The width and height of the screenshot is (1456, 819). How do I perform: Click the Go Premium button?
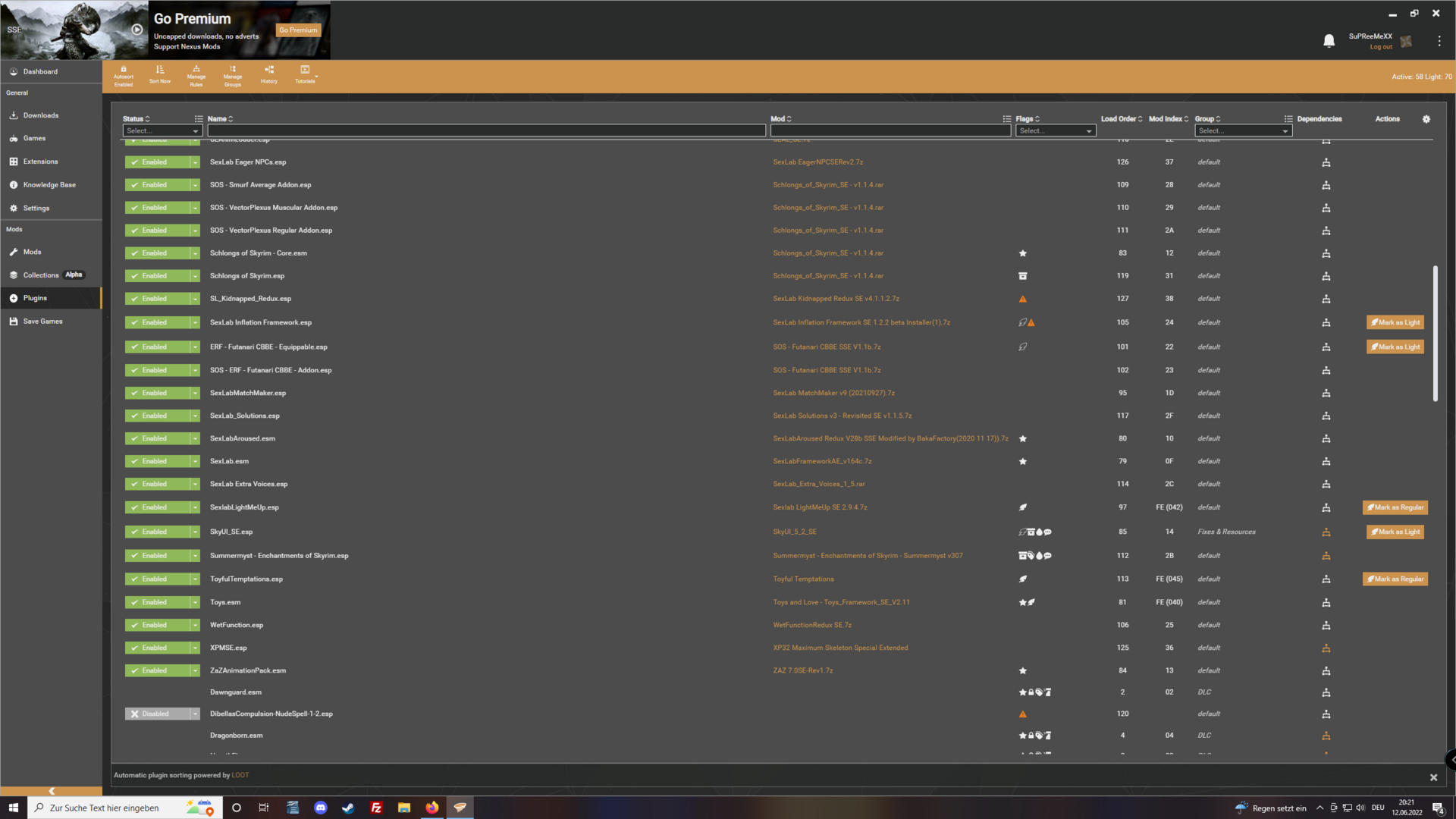click(x=298, y=30)
